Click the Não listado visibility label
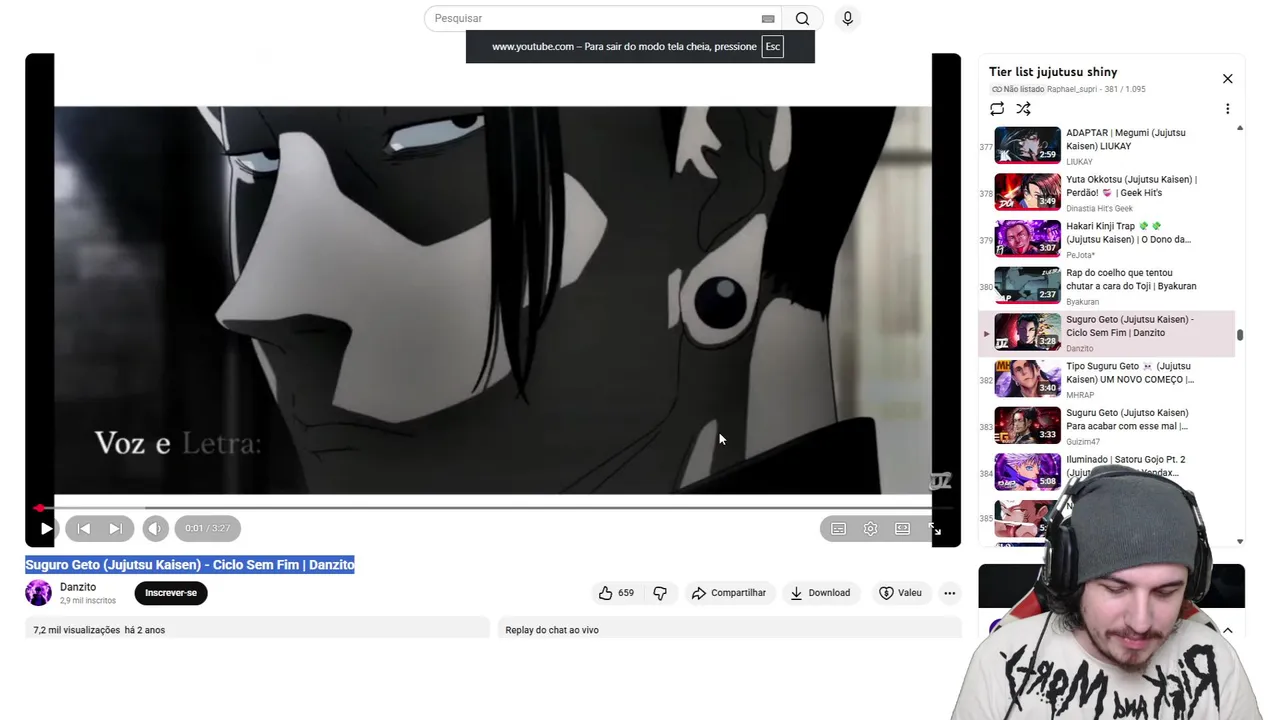The width and height of the screenshot is (1280, 720). click(1018, 89)
